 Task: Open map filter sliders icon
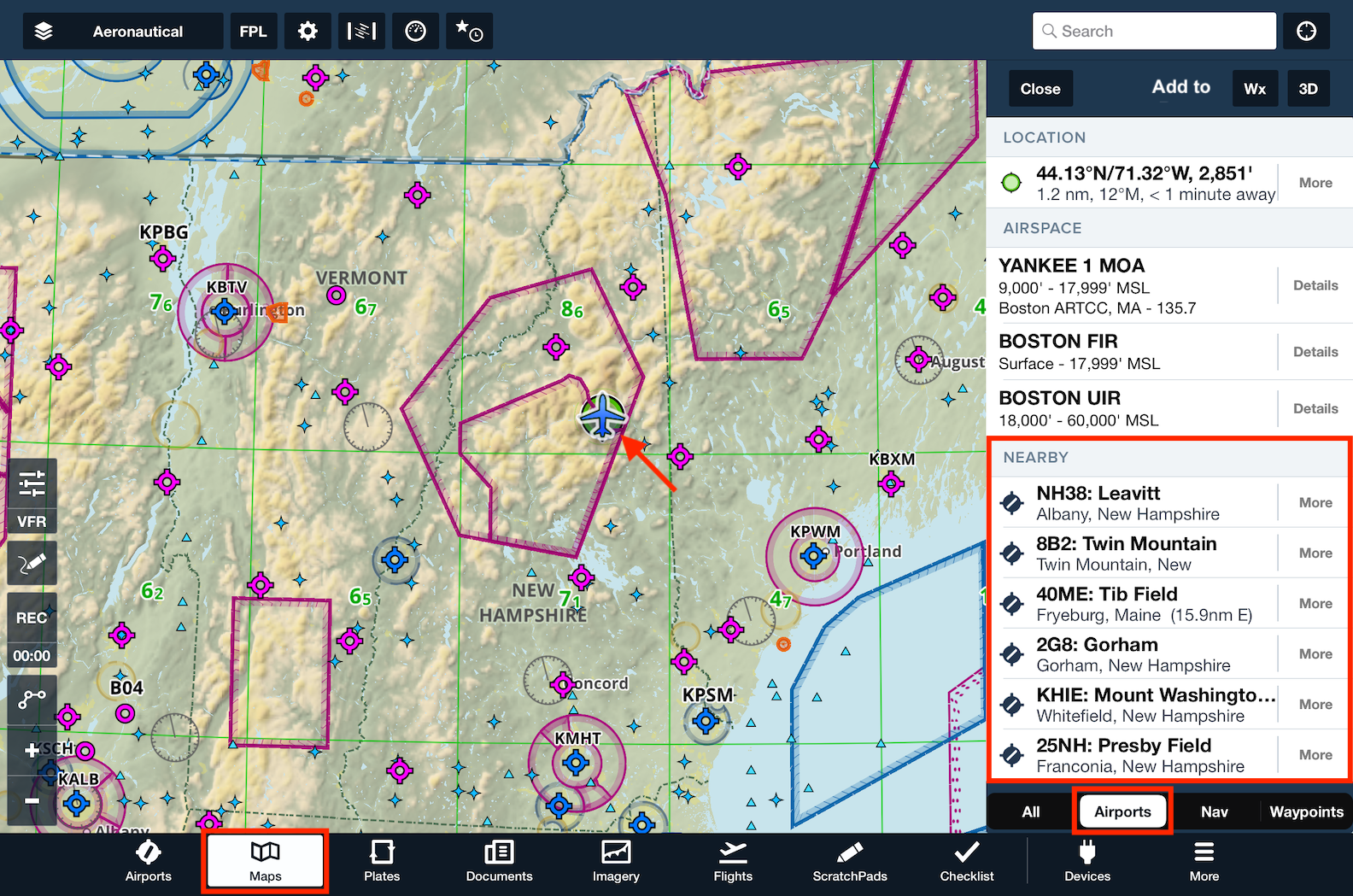click(x=32, y=483)
